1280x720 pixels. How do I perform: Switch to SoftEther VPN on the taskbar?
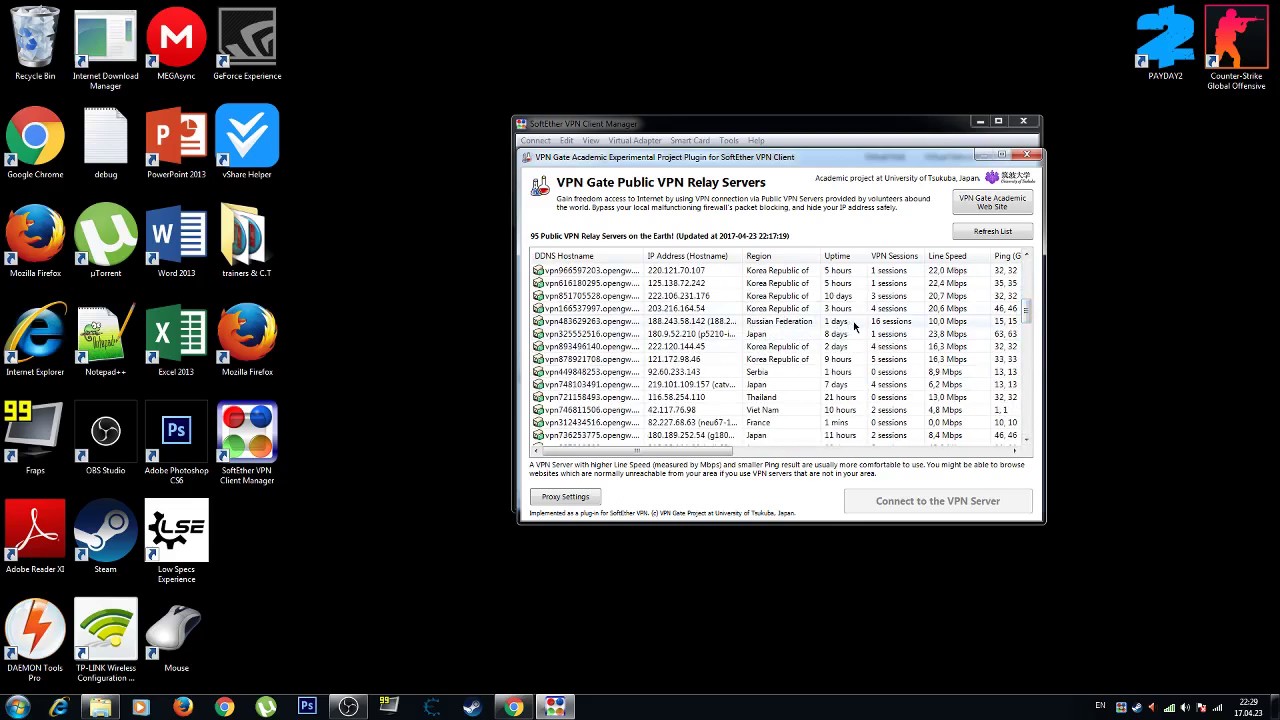coord(555,707)
